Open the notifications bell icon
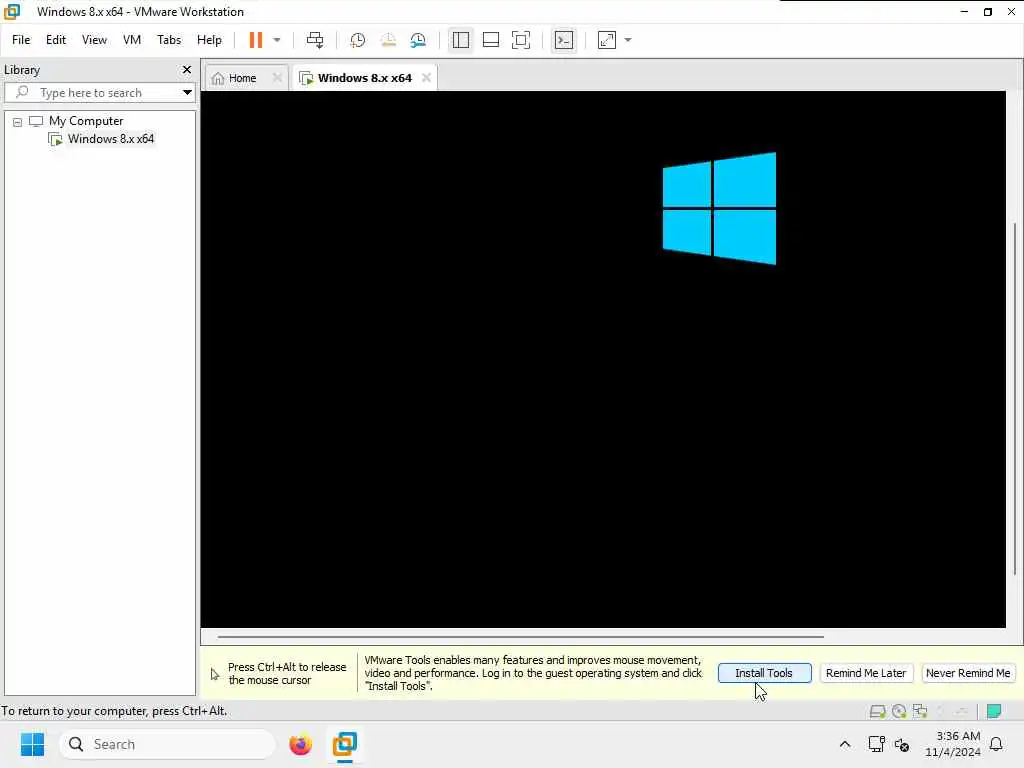 996,744
